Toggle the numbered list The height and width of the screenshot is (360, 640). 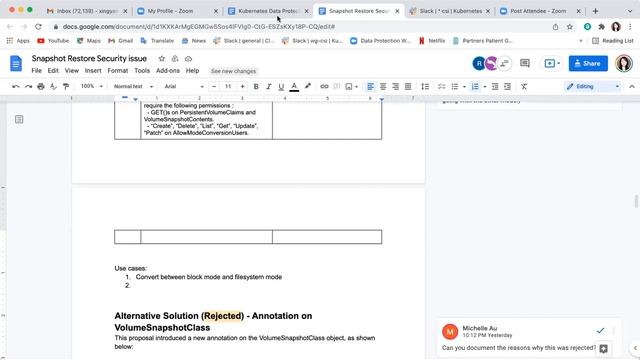pyautogui.click(x=475, y=87)
